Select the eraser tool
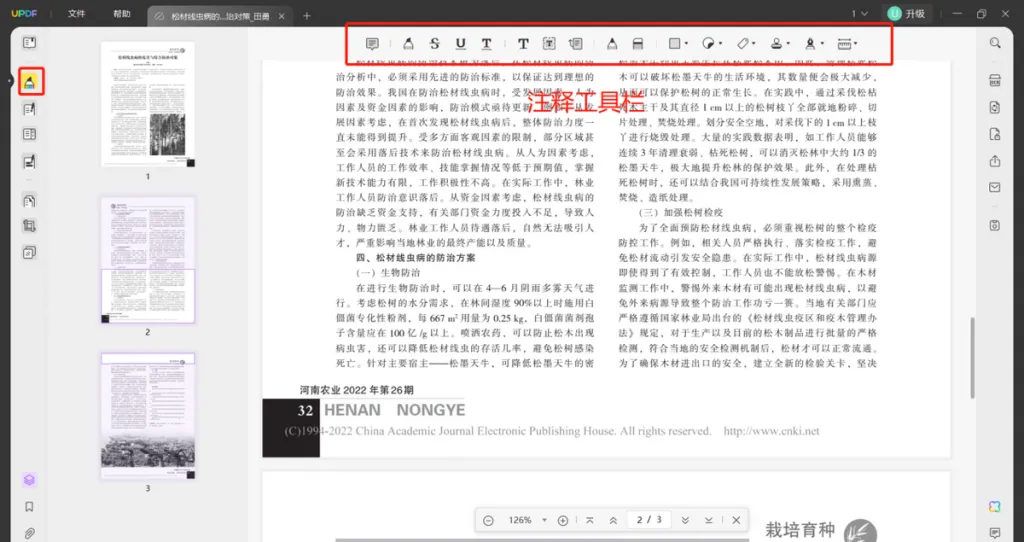Image resolution: width=1024 pixels, height=542 pixels. click(x=638, y=44)
